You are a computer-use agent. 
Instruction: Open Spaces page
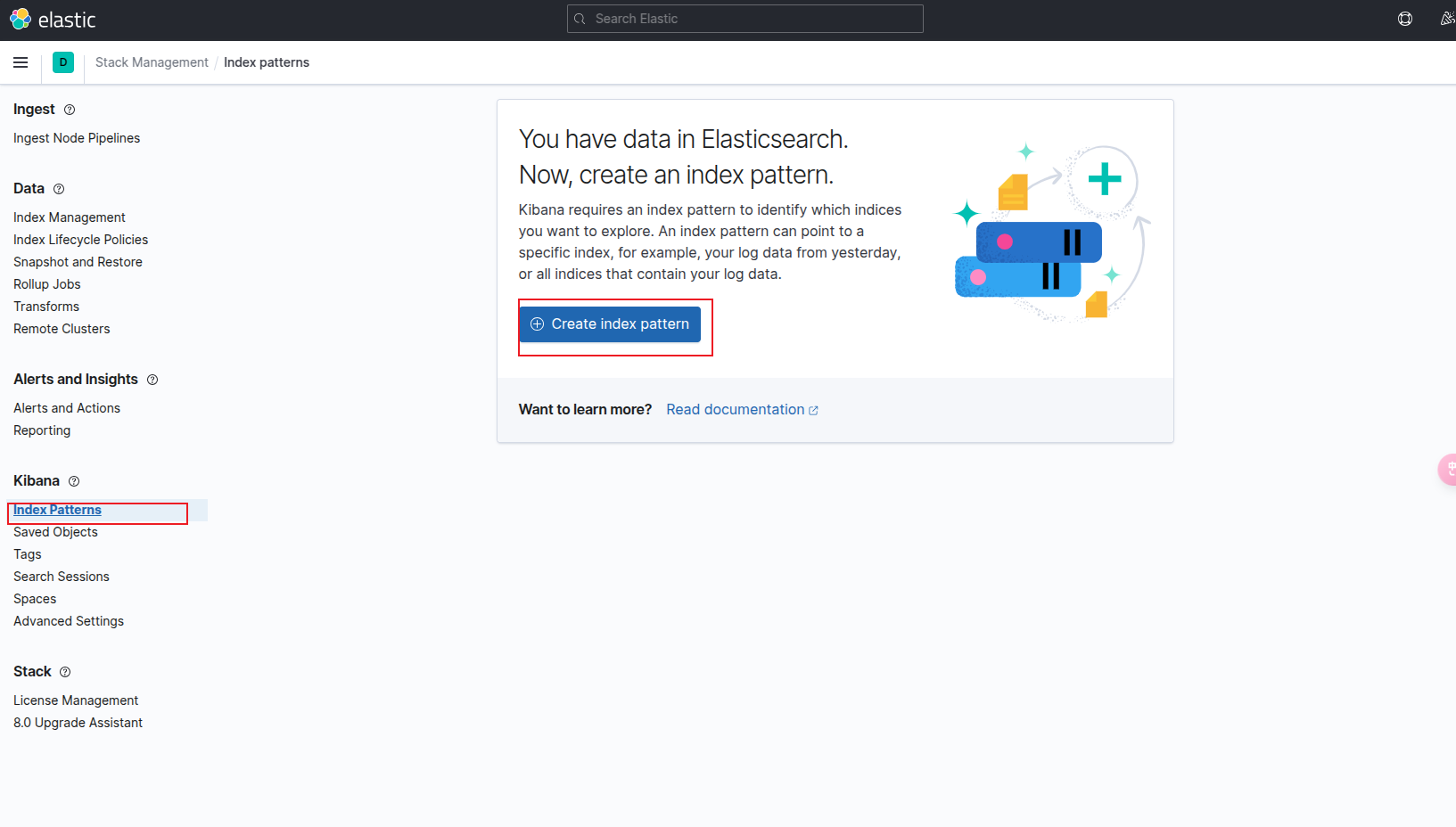[35, 599]
